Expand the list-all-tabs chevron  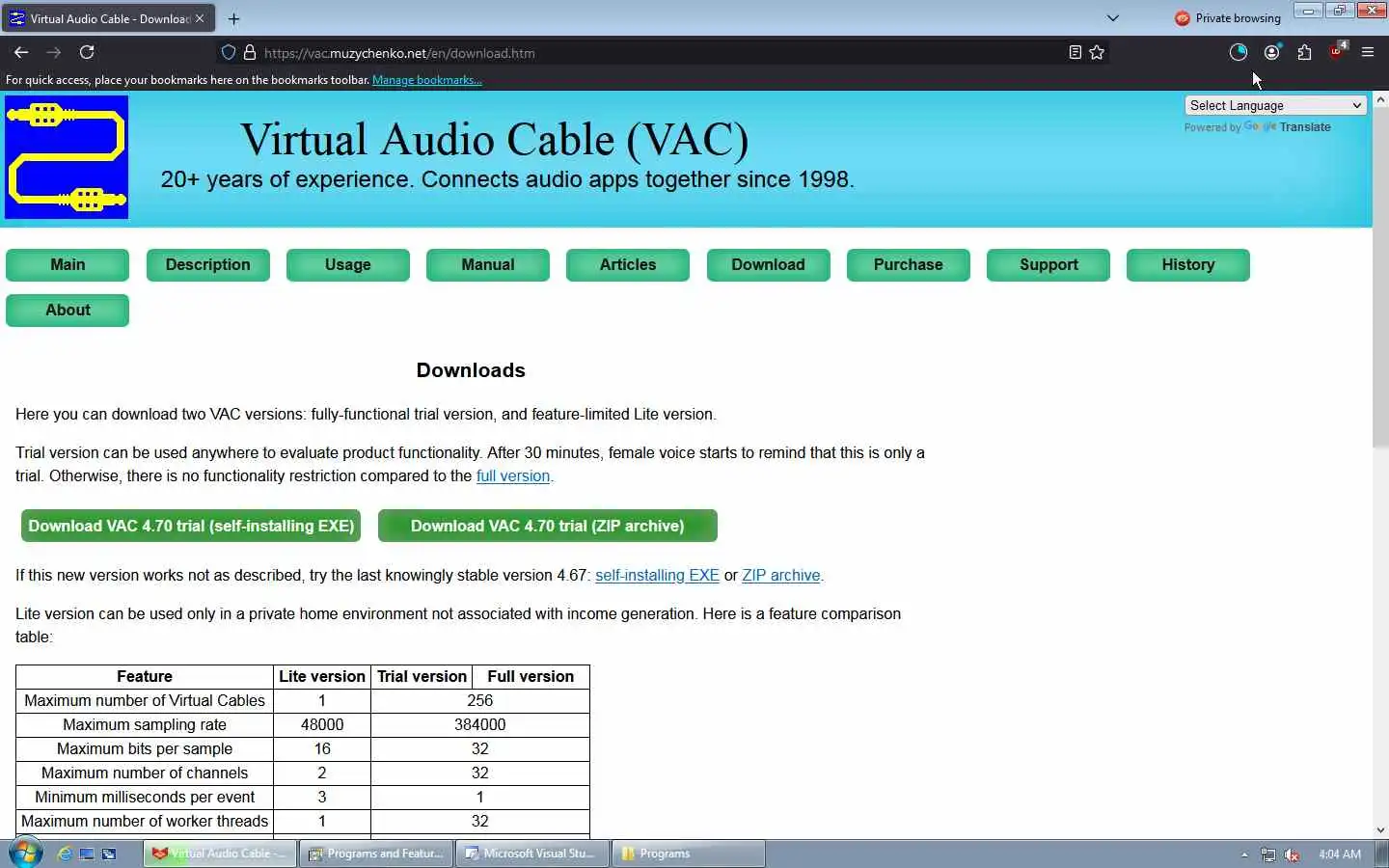pos(1112,17)
